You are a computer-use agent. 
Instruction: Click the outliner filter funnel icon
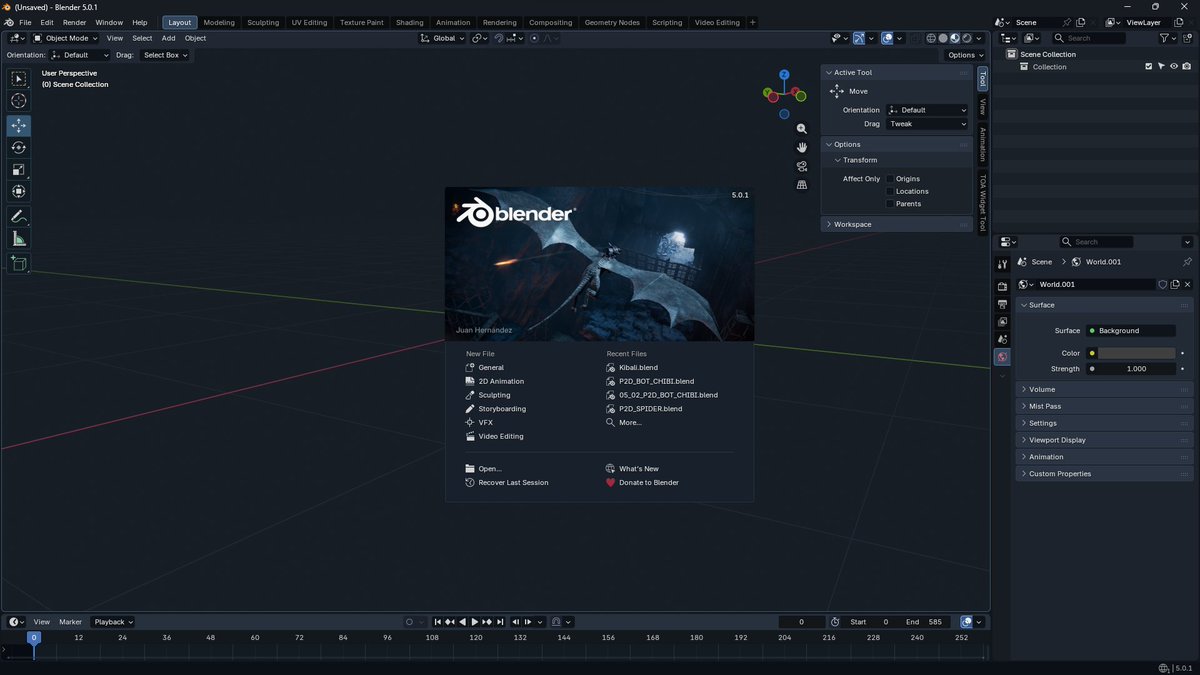[1165, 38]
